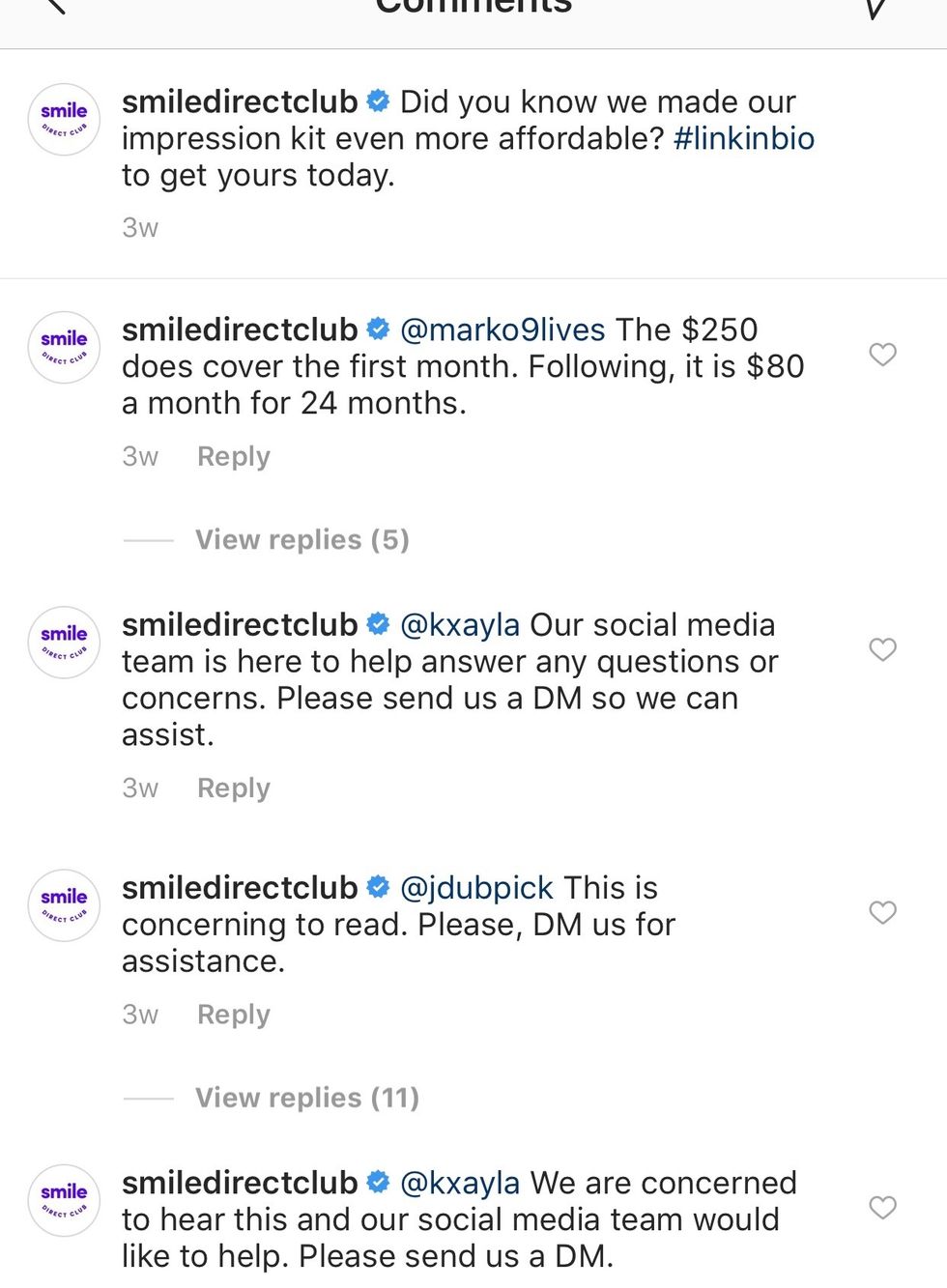The height and width of the screenshot is (1288, 947).
Task: Open the #linkinbio hashtag
Action: tap(743, 138)
